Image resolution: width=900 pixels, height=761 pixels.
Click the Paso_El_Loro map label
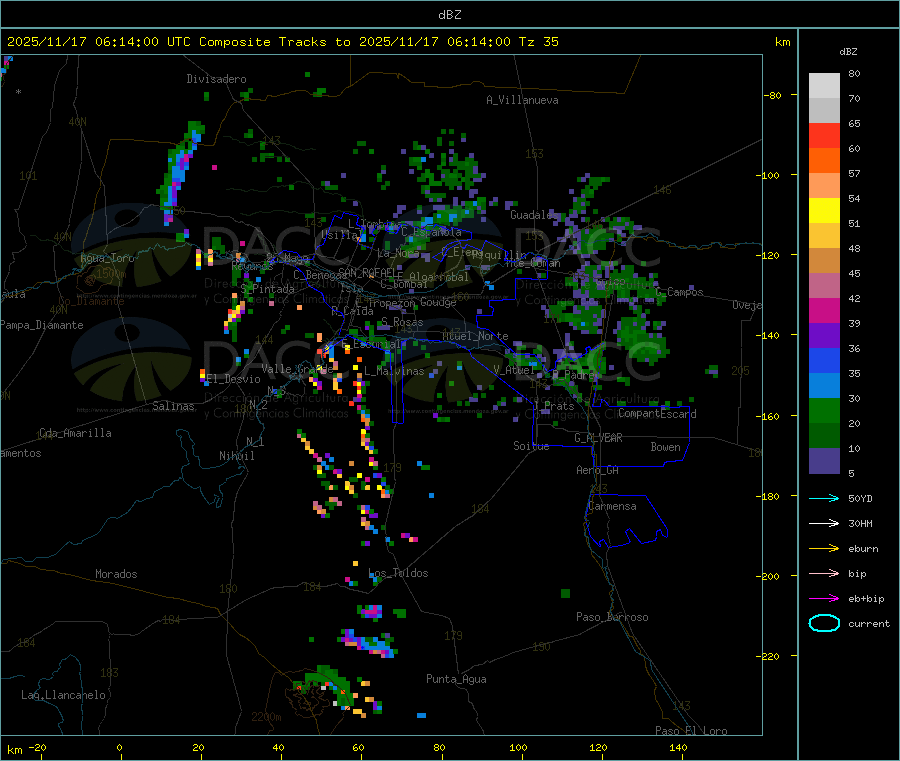click(x=692, y=731)
